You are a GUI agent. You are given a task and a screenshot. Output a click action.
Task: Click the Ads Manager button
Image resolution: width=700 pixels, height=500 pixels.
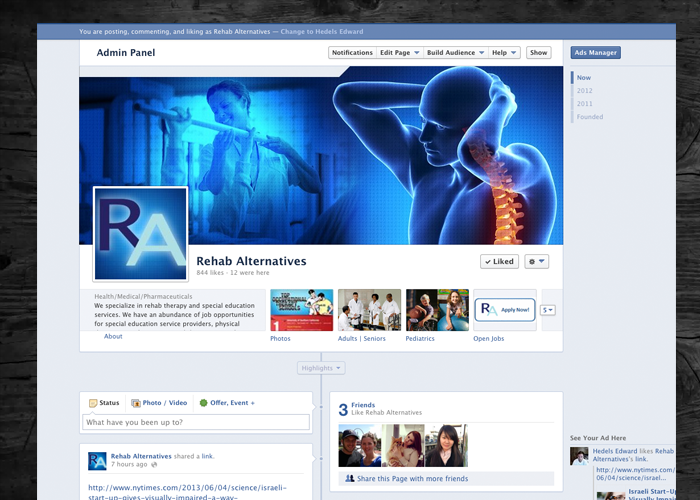pos(596,53)
